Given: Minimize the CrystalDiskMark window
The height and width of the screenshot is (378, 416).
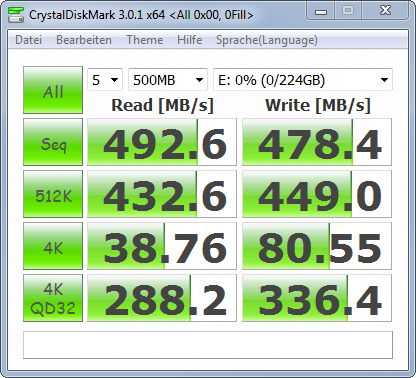Looking at the screenshot, I should pyautogui.click(x=321, y=11).
